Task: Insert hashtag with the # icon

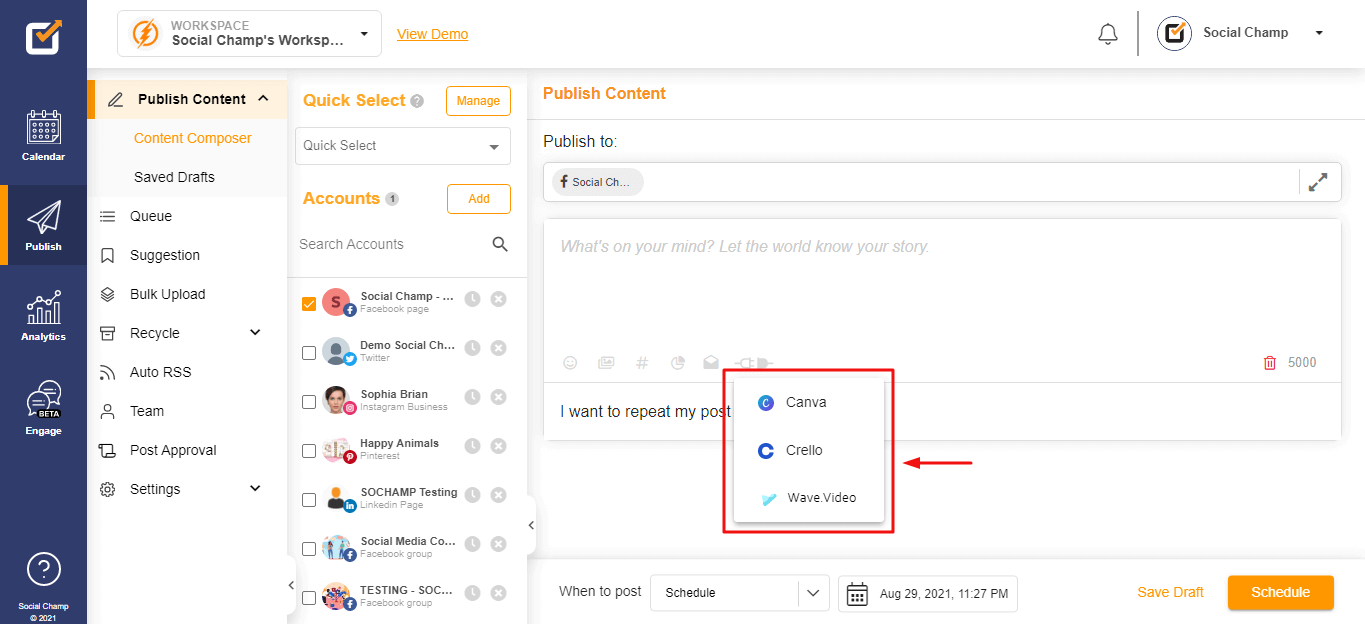Action: pyautogui.click(x=642, y=363)
